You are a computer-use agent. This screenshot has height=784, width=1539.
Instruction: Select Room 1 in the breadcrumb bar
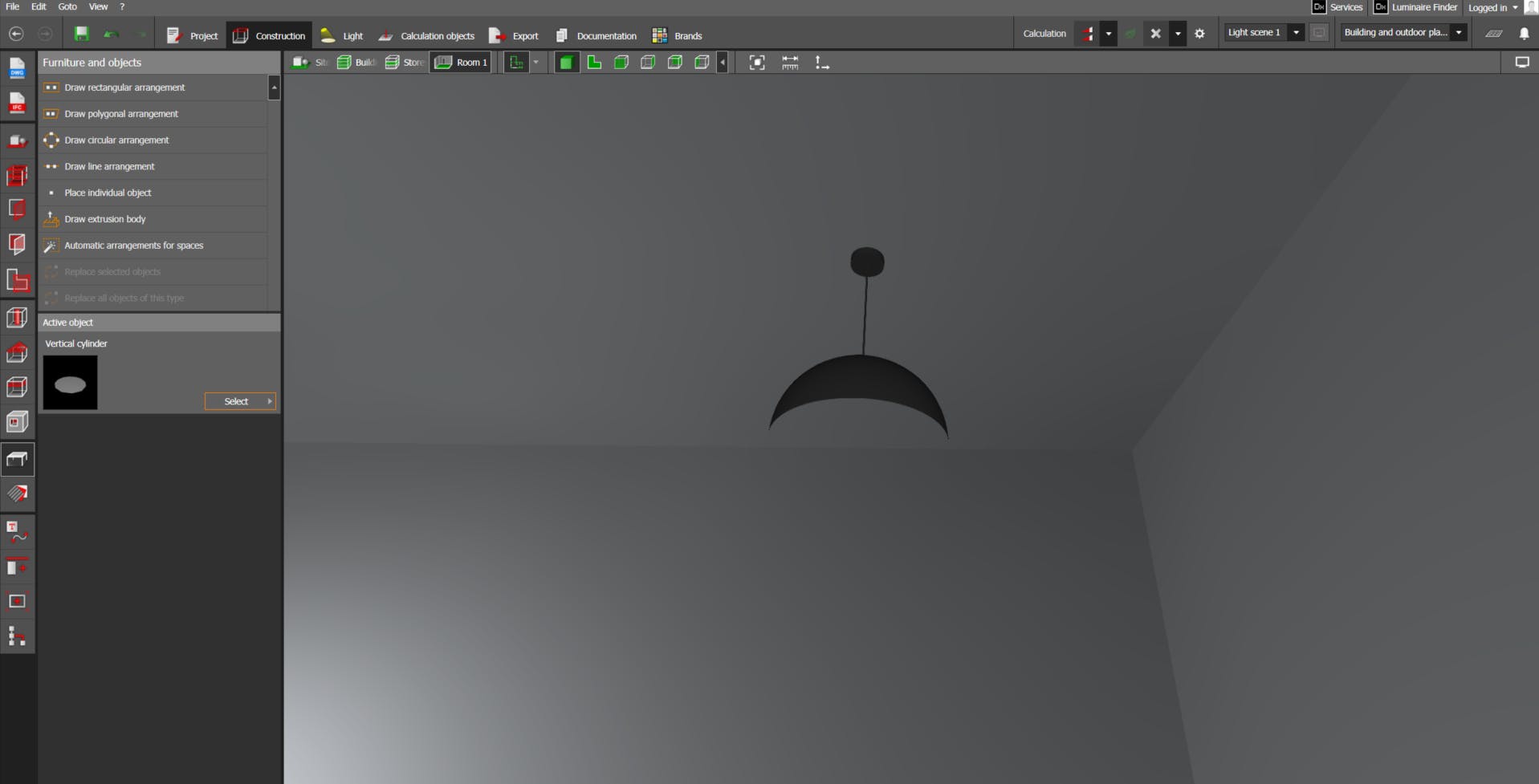click(x=462, y=63)
